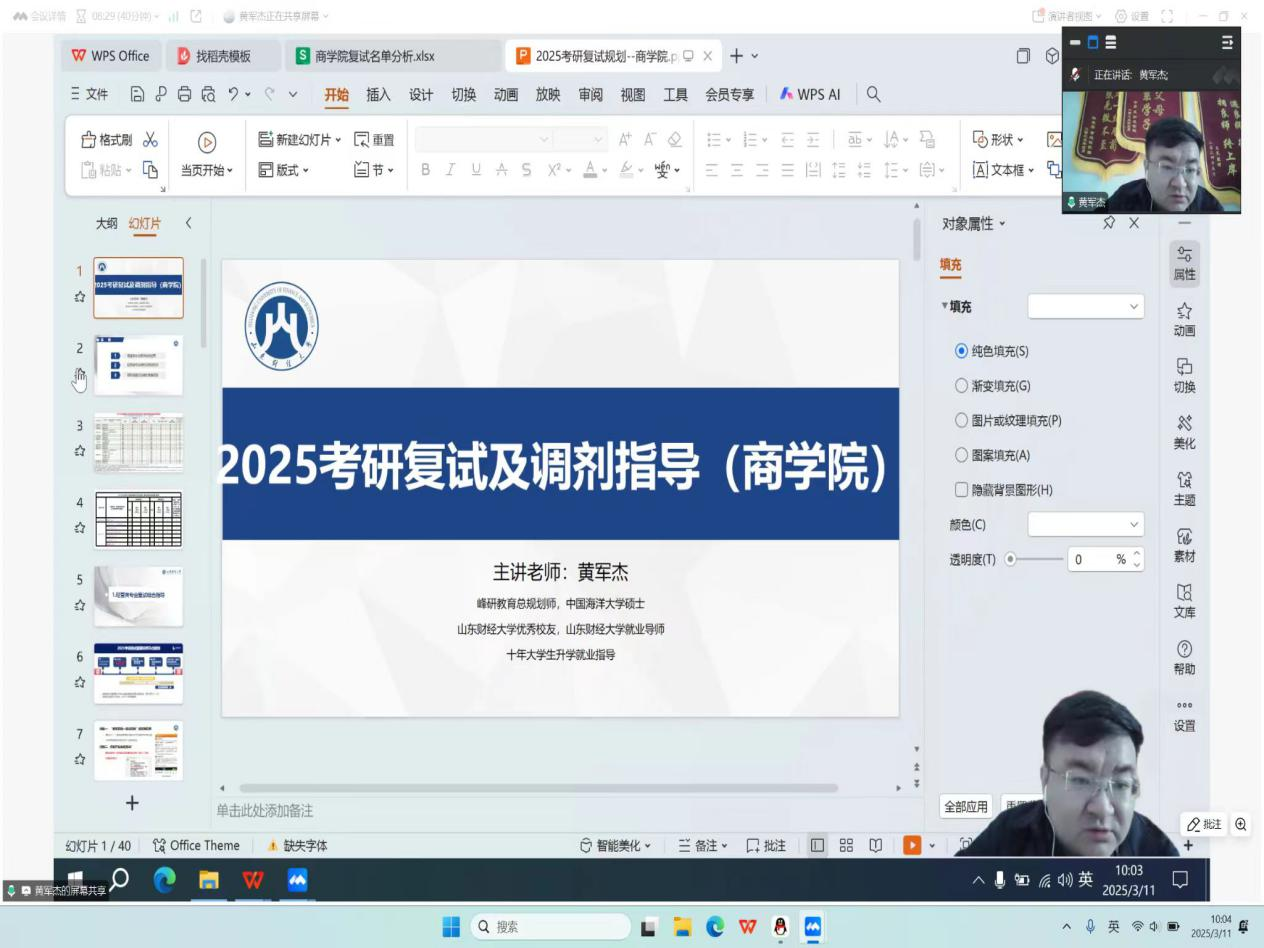Switch to normal view icon in status bar
1264x948 pixels.
click(817, 845)
